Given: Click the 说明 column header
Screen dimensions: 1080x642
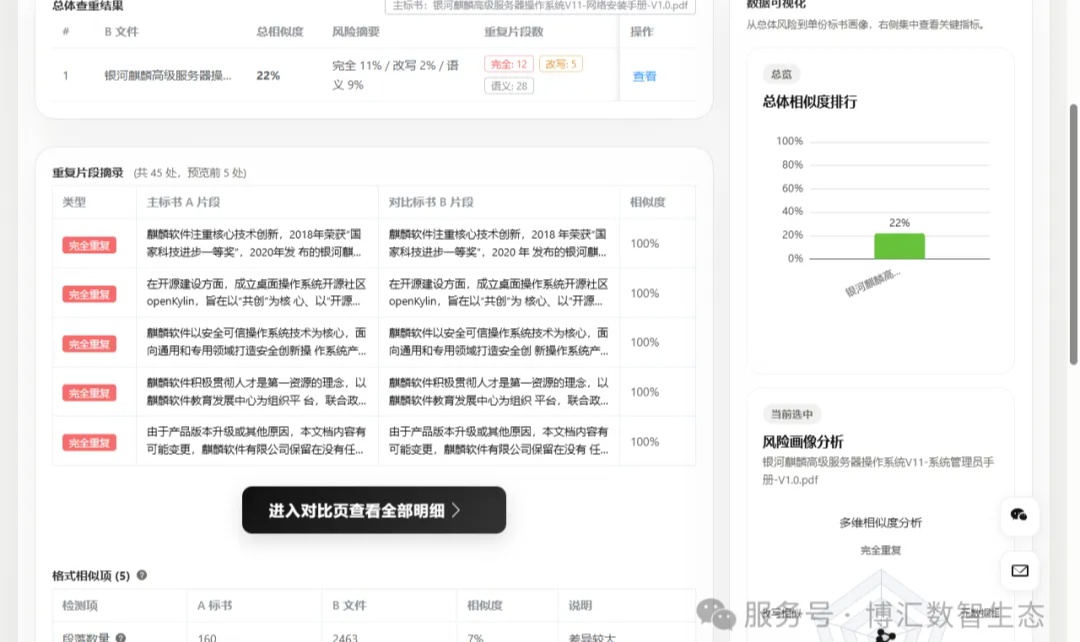Looking at the screenshot, I should click(x=580, y=605).
